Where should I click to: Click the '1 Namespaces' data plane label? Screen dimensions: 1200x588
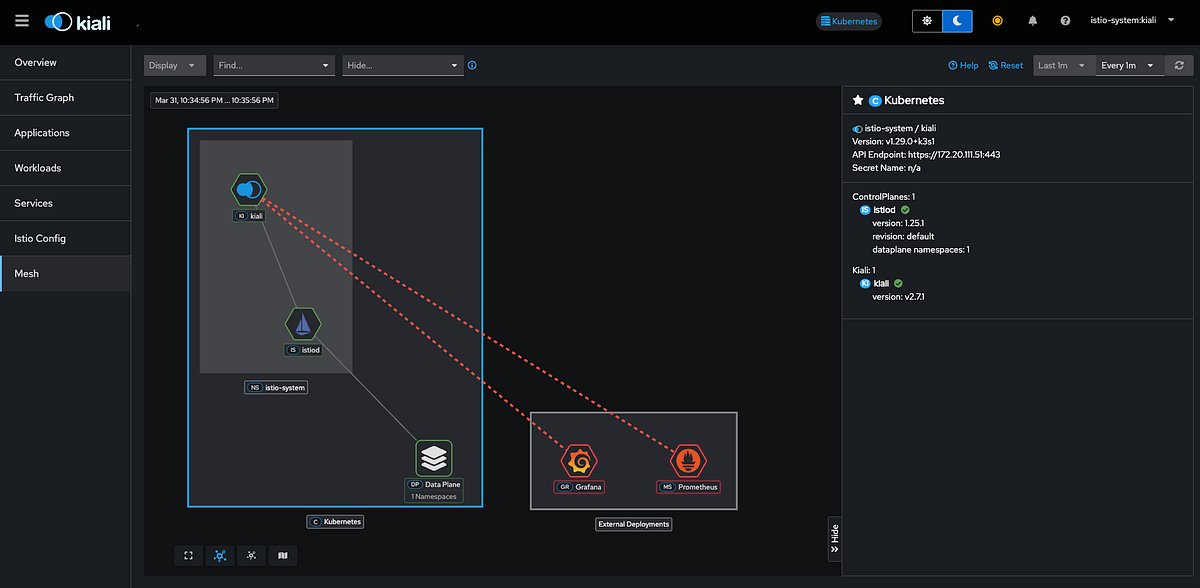pyautogui.click(x=434, y=497)
